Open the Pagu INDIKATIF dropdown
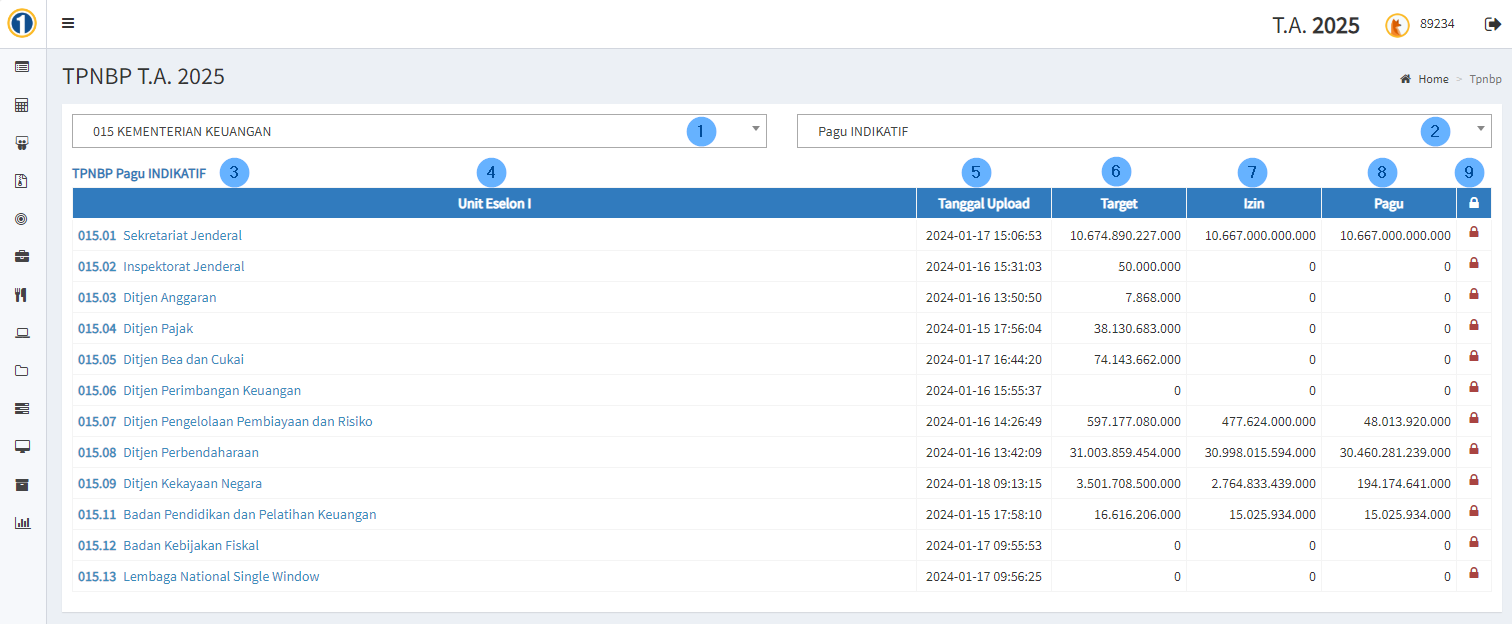 tap(1143, 131)
